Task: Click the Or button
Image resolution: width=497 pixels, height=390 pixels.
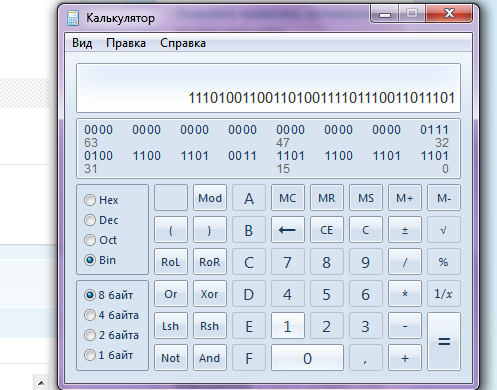Action: pyautogui.click(x=171, y=294)
